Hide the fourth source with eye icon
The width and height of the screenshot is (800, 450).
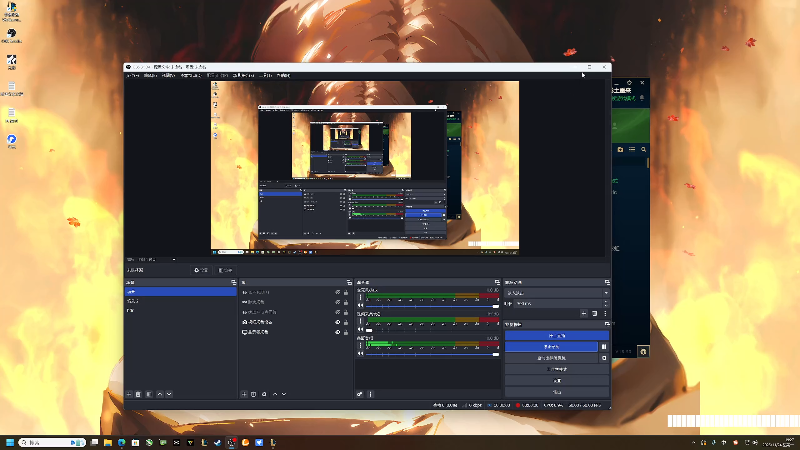(x=337, y=322)
